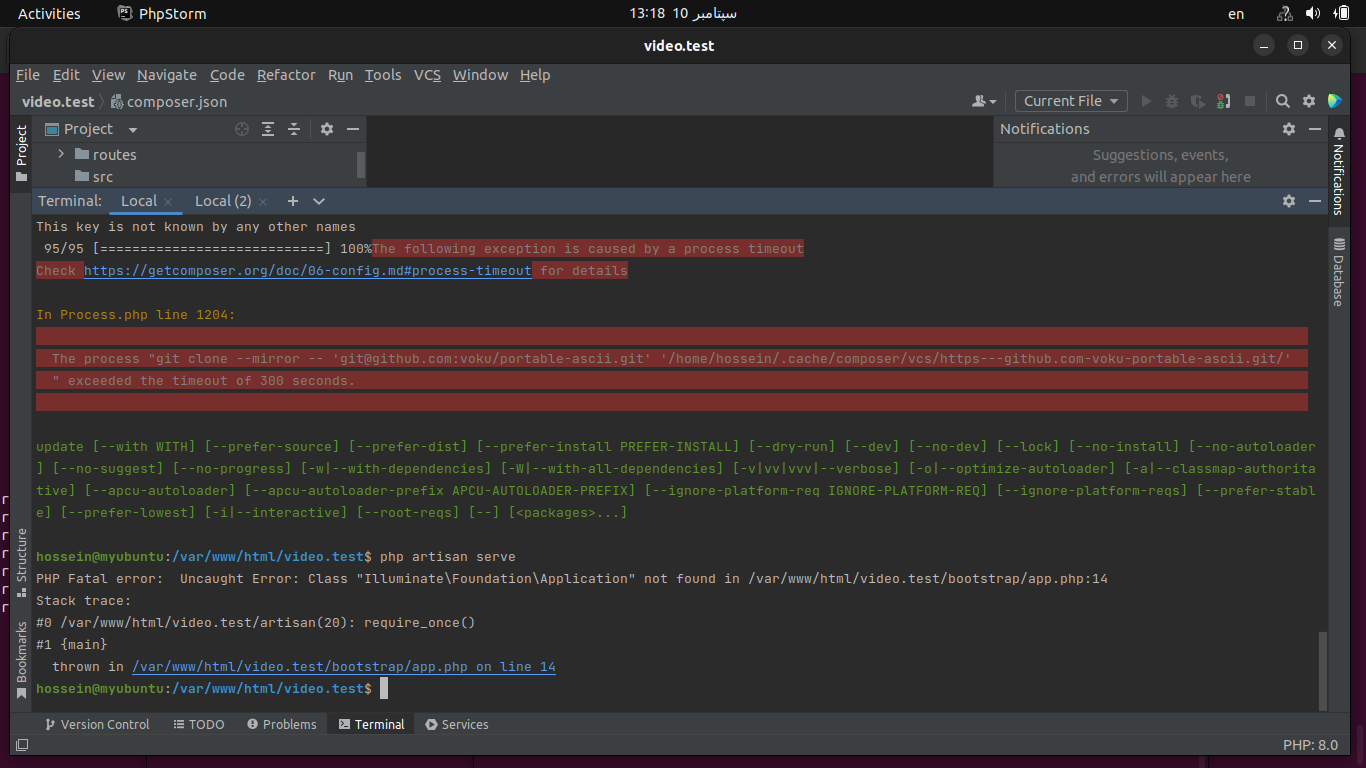Viewport: 1366px width, 768px height.
Task: Click the terminal command prompt cursor
Action: click(x=383, y=689)
